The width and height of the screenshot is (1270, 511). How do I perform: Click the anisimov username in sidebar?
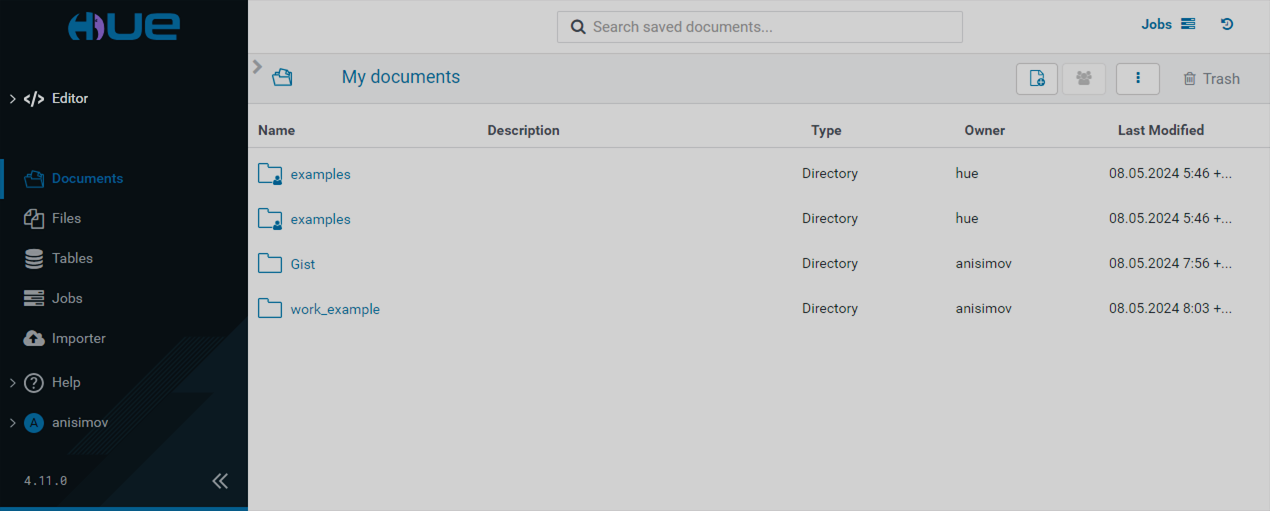(x=80, y=423)
